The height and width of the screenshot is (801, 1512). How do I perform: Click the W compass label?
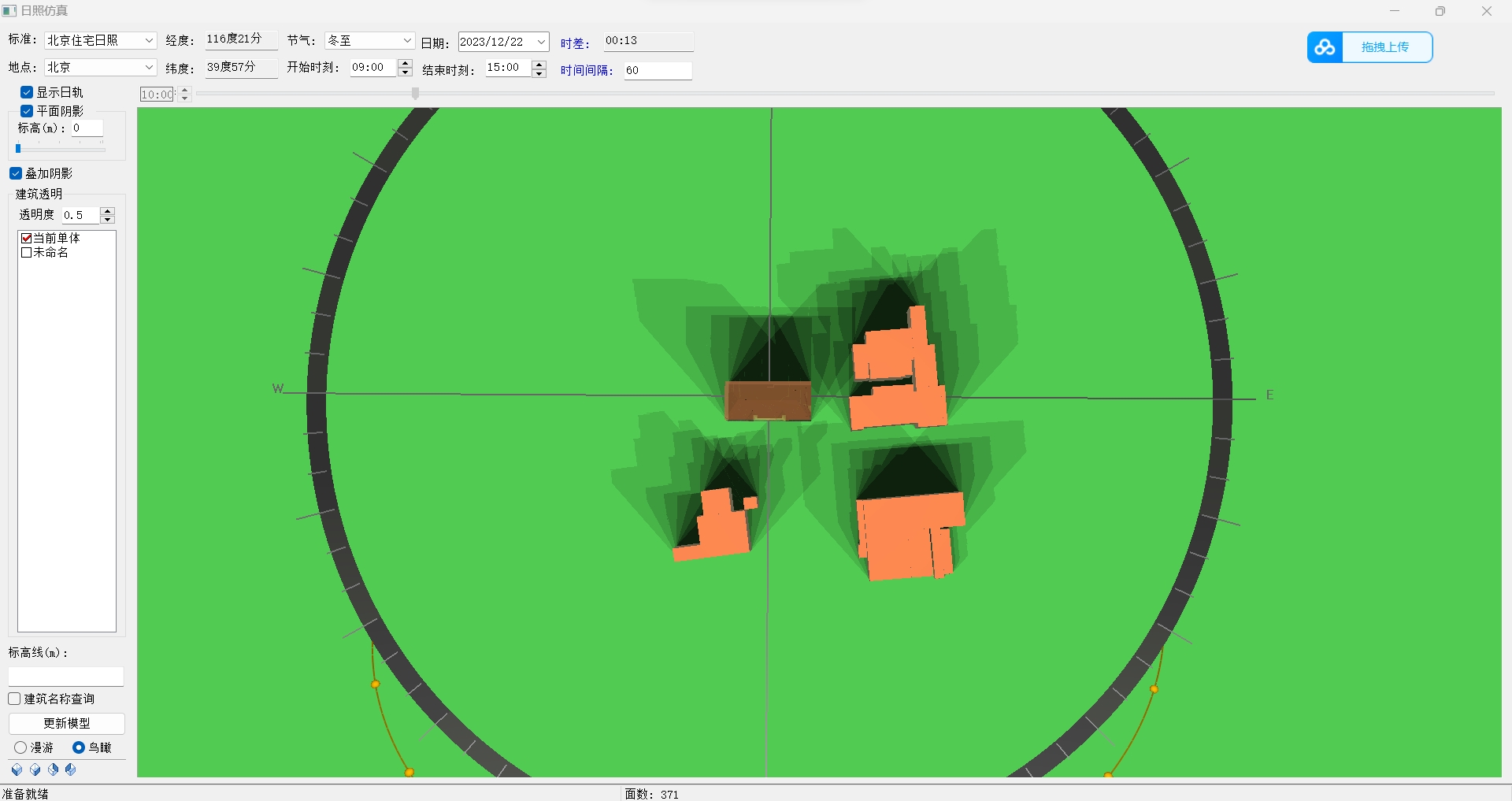coord(277,388)
